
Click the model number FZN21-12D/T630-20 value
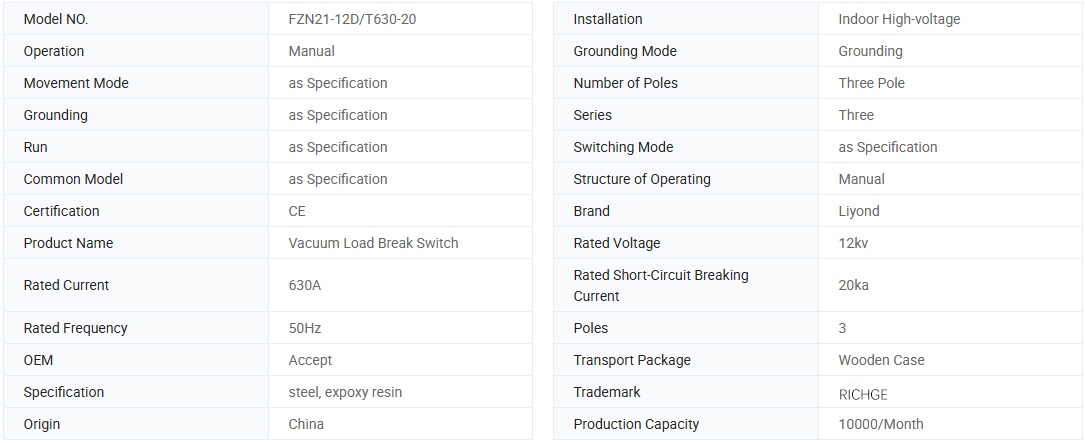(x=352, y=19)
